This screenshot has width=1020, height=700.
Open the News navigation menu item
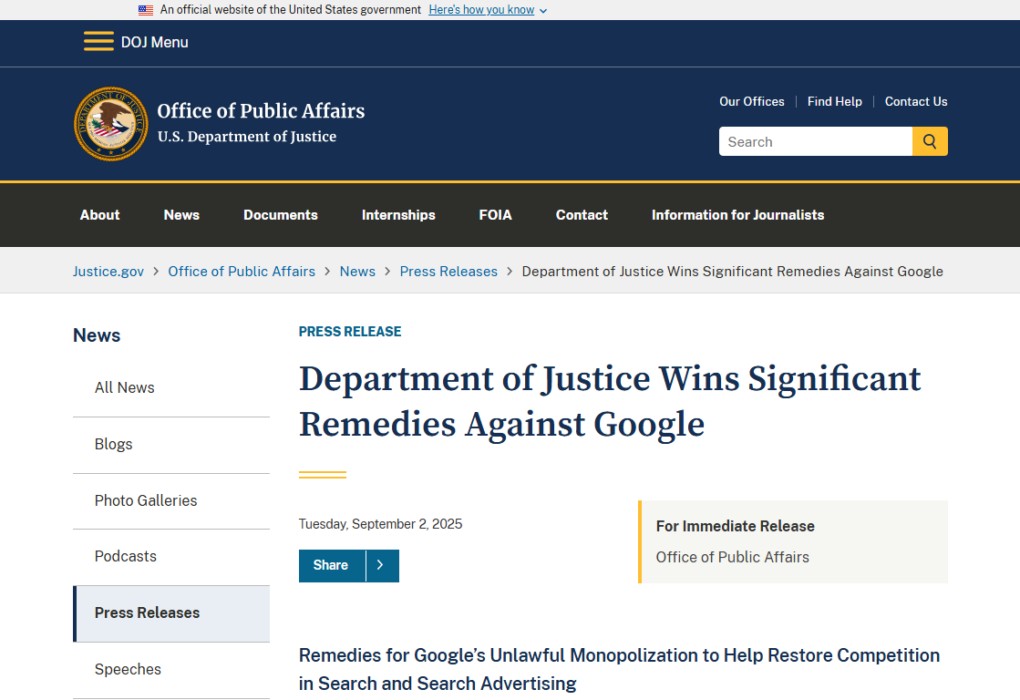click(181, 215)
